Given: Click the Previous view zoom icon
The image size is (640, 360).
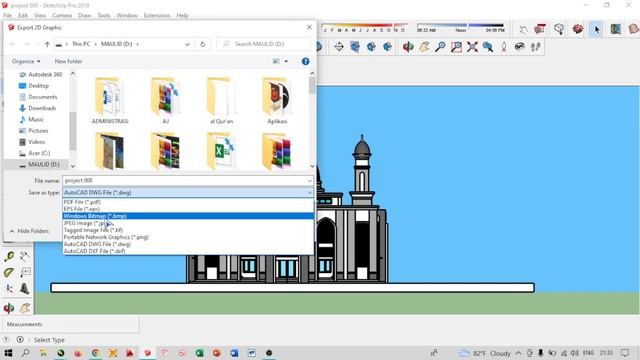Looking at the screenshot, I should click(488, 47).
